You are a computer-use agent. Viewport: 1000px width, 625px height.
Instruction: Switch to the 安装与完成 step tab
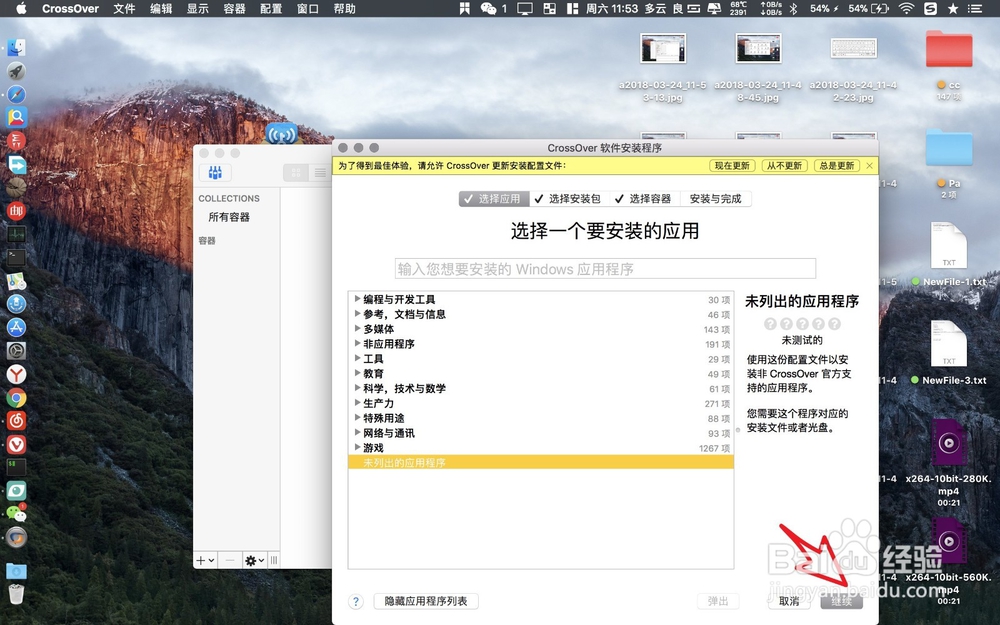pyautogui.click(x=716, y=199)
